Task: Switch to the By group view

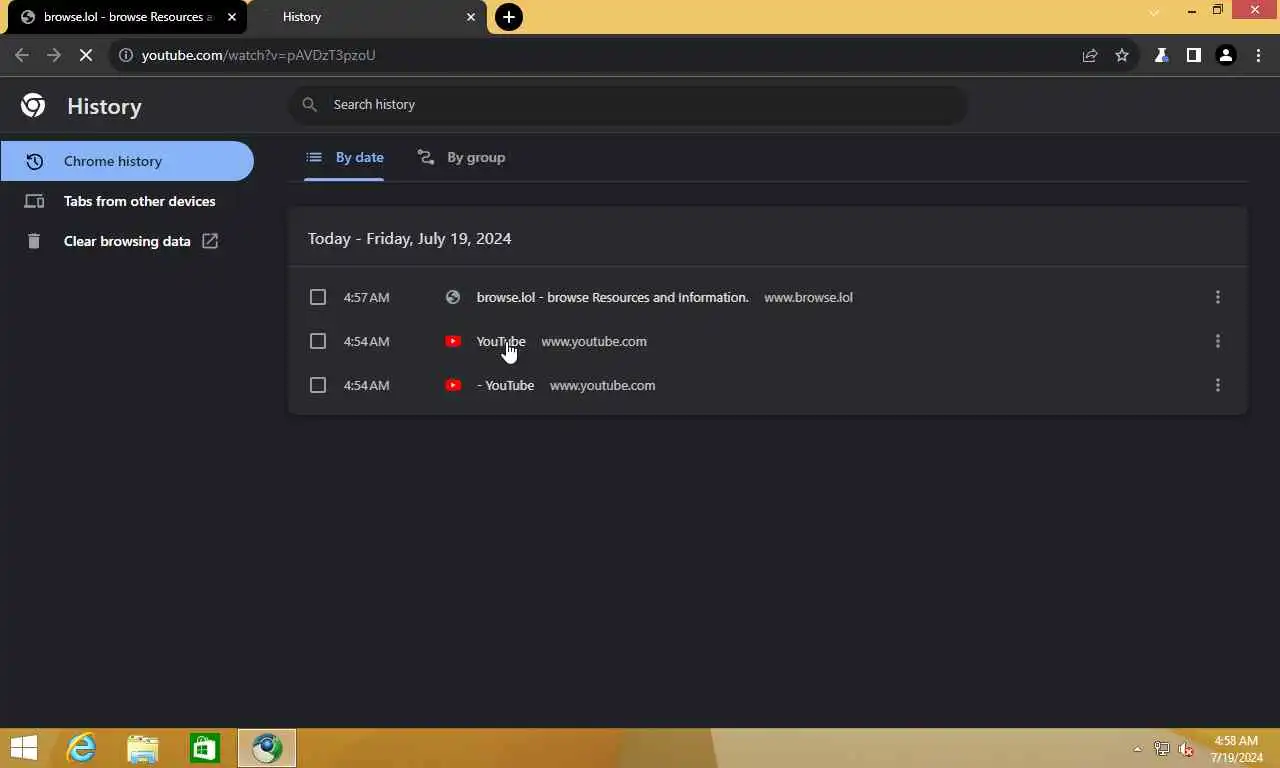Action: pos(461,157)
